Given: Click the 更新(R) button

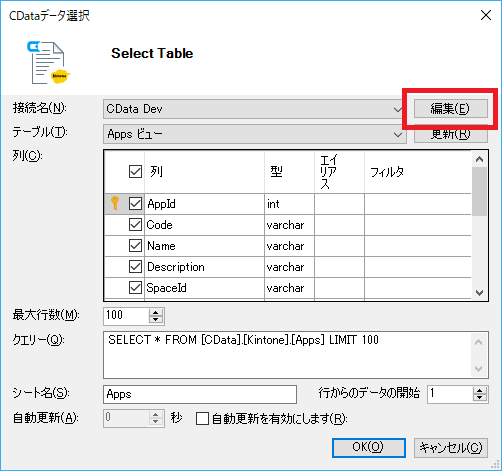Looking at the screenshot, I should pos(451,134).
